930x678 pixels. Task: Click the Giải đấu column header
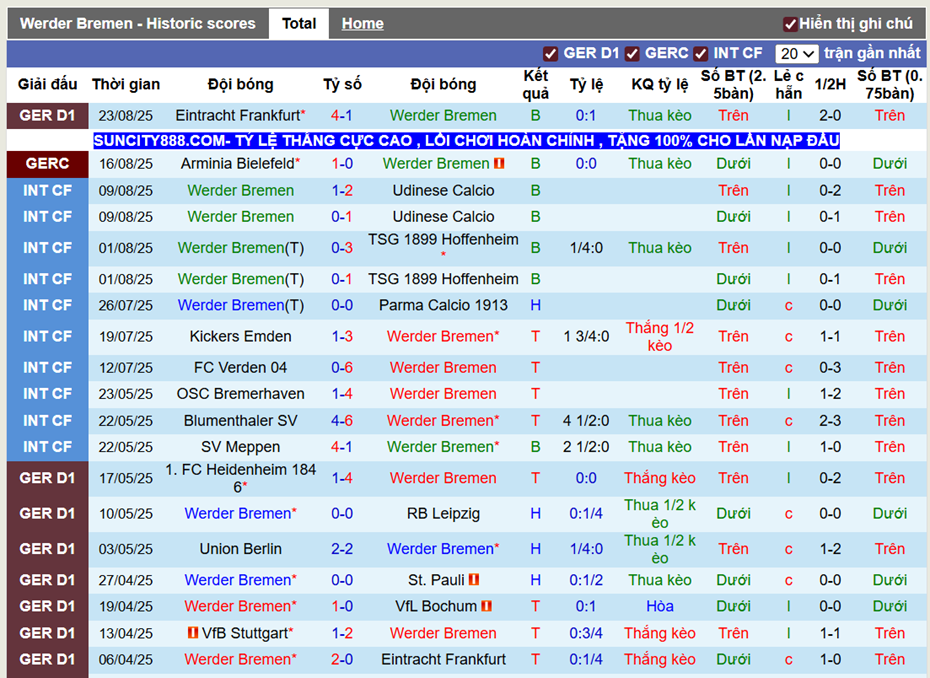pyautogui.click(x=47, y=84)
